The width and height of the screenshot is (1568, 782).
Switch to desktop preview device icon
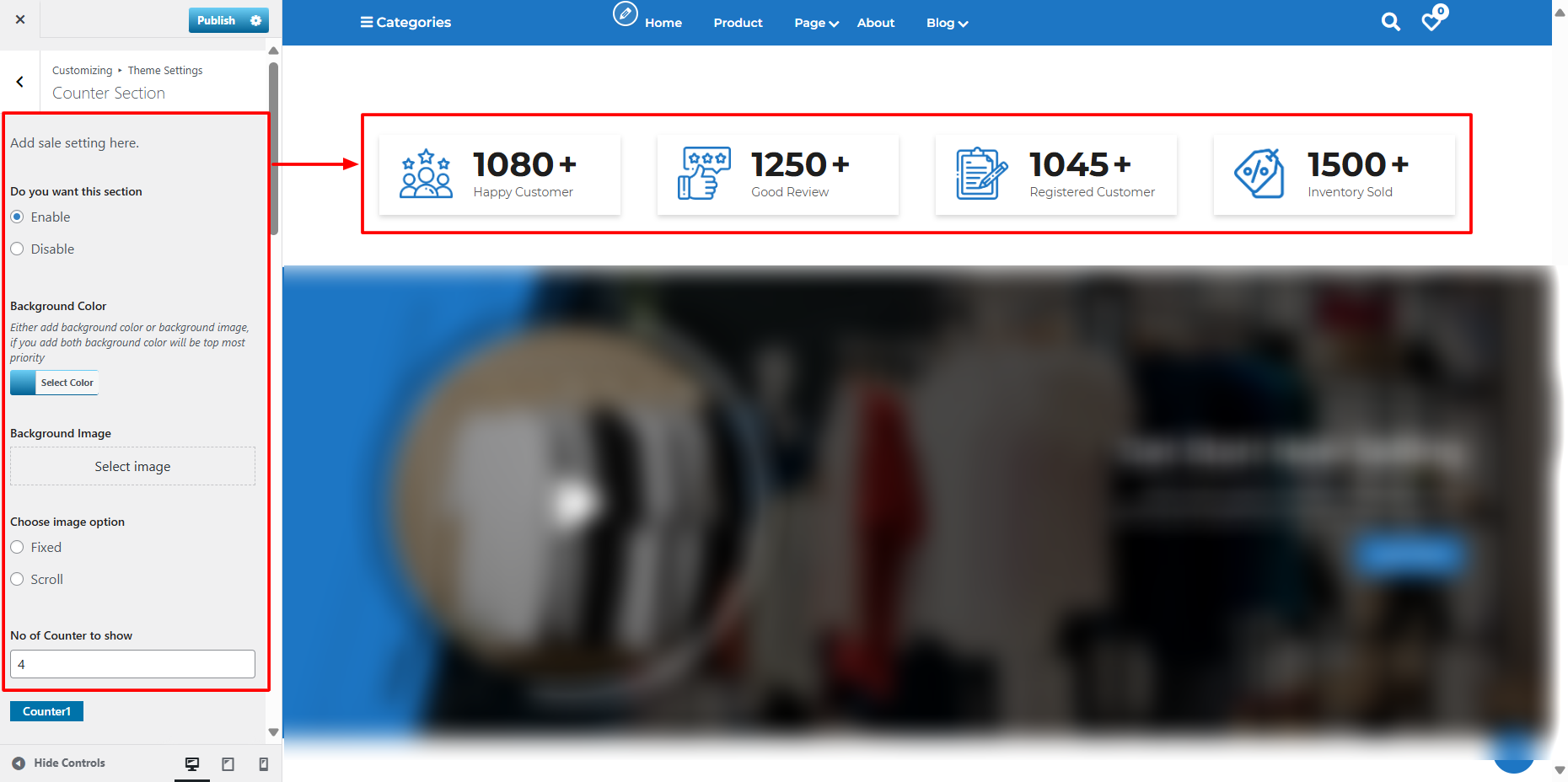[192, 763]
